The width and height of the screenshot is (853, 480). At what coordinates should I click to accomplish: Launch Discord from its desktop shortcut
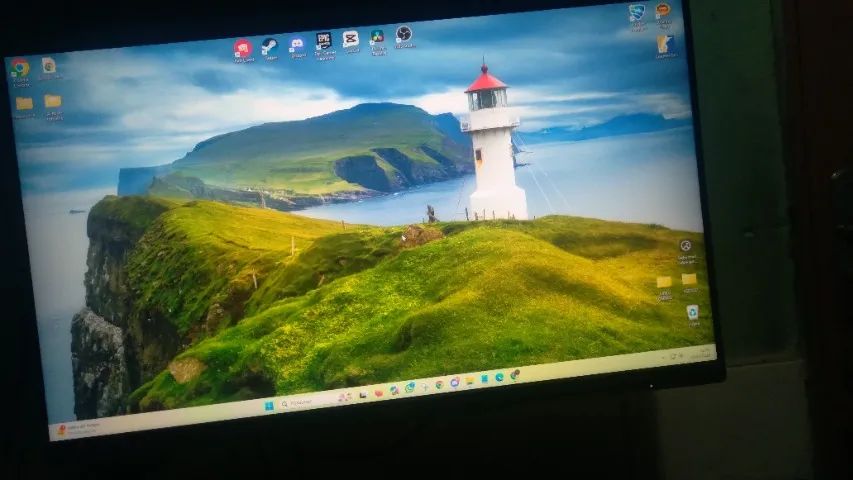tap(297, 44)
